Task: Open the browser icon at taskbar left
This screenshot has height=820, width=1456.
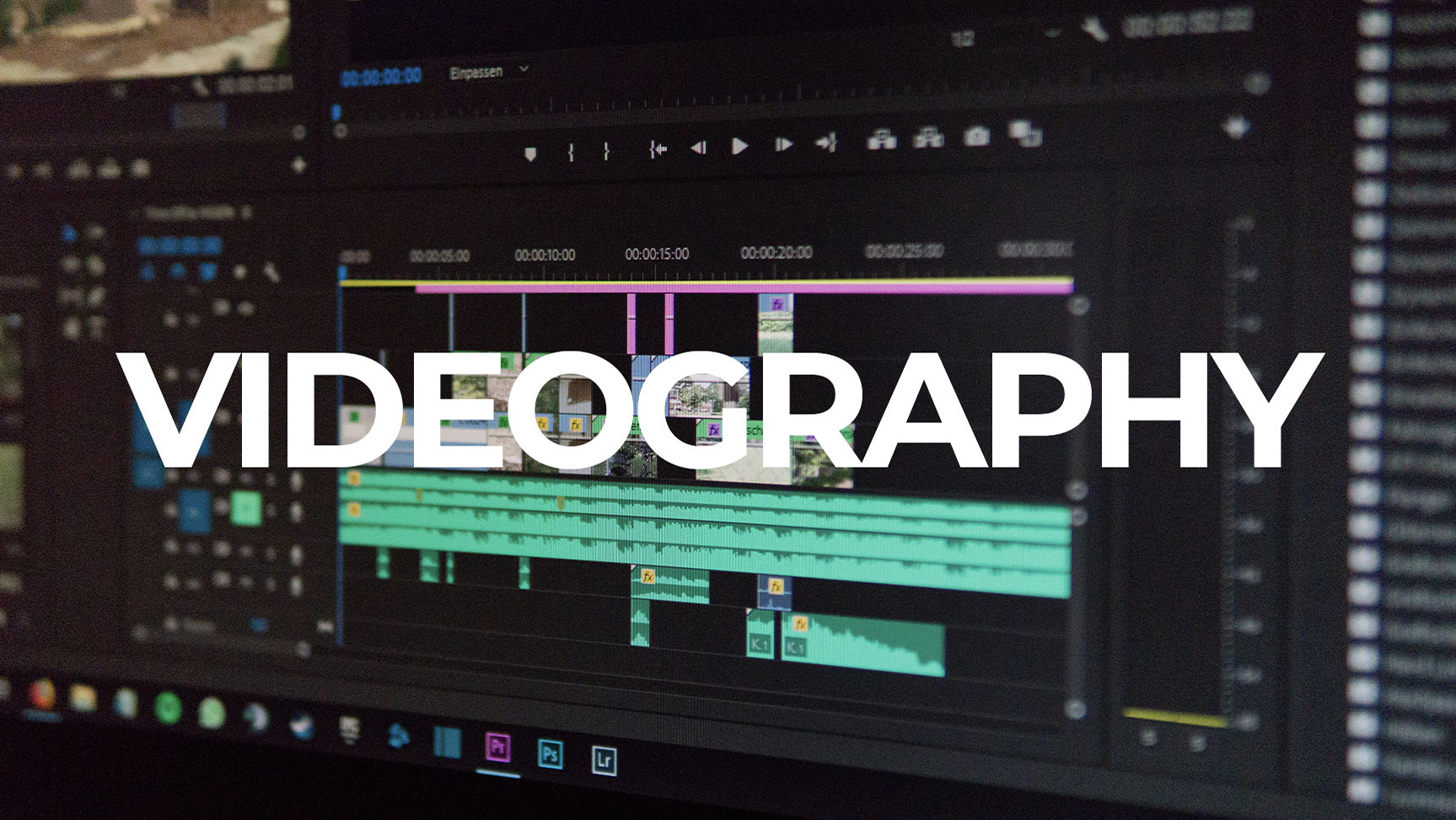Action: [x=40, y=695]
